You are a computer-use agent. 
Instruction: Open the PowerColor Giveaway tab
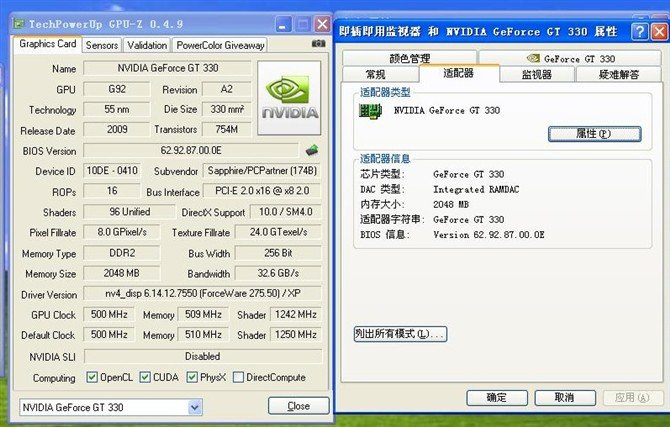(x=220, y=45)
